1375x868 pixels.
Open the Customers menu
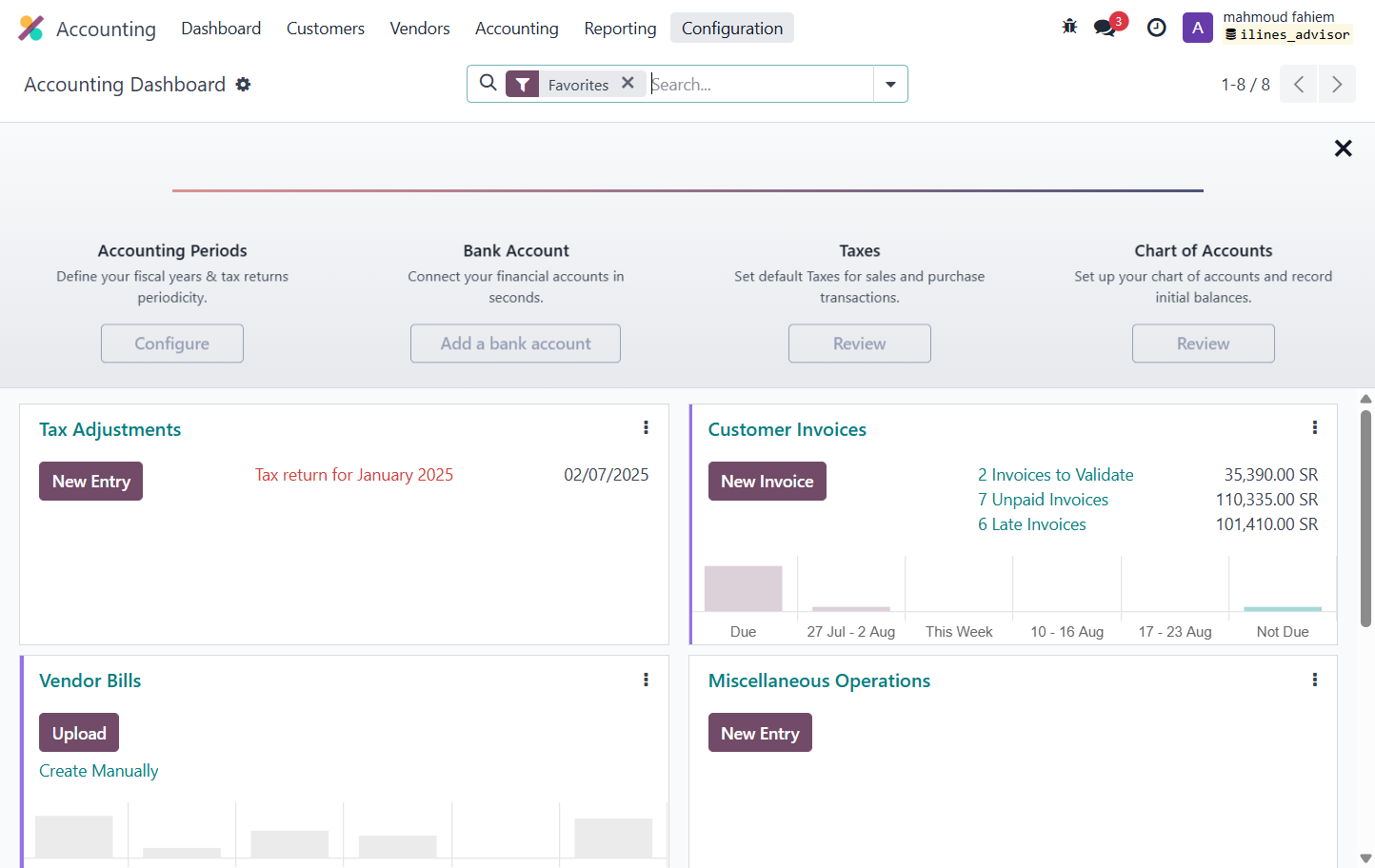pos(326,29)
